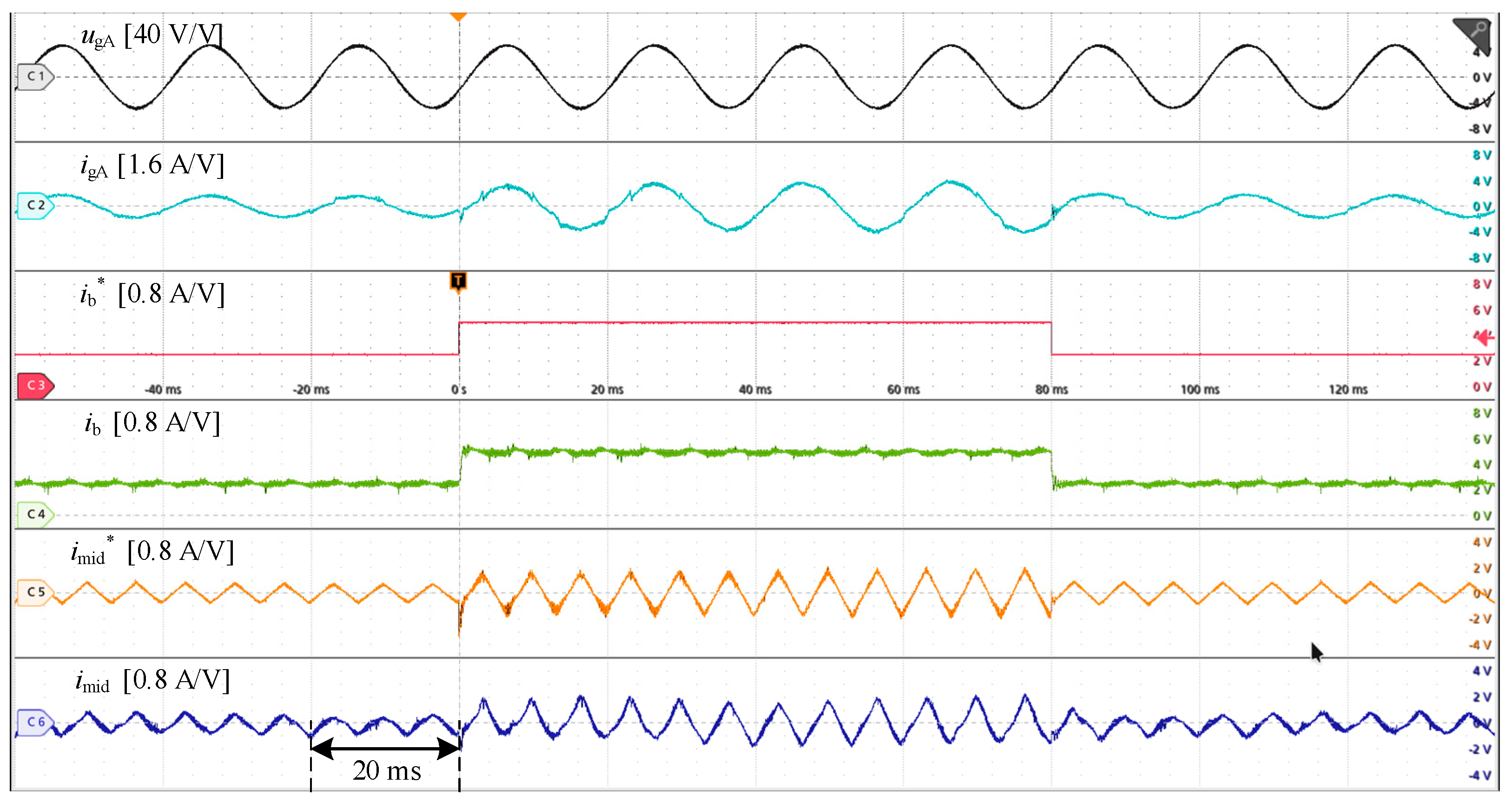Click the 20 ms measurement annotation text
The width and height of the screenshot is (1512, 802).
[386, 771]
